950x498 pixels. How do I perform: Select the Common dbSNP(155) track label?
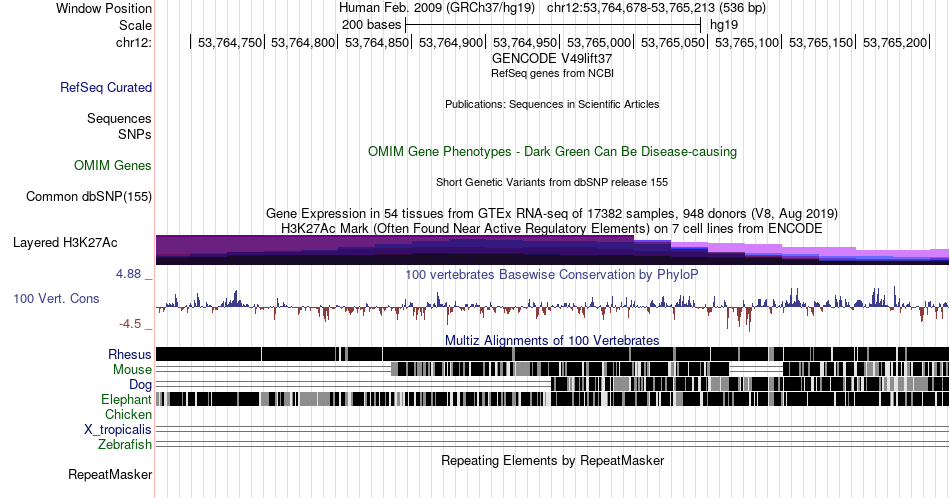89,196
